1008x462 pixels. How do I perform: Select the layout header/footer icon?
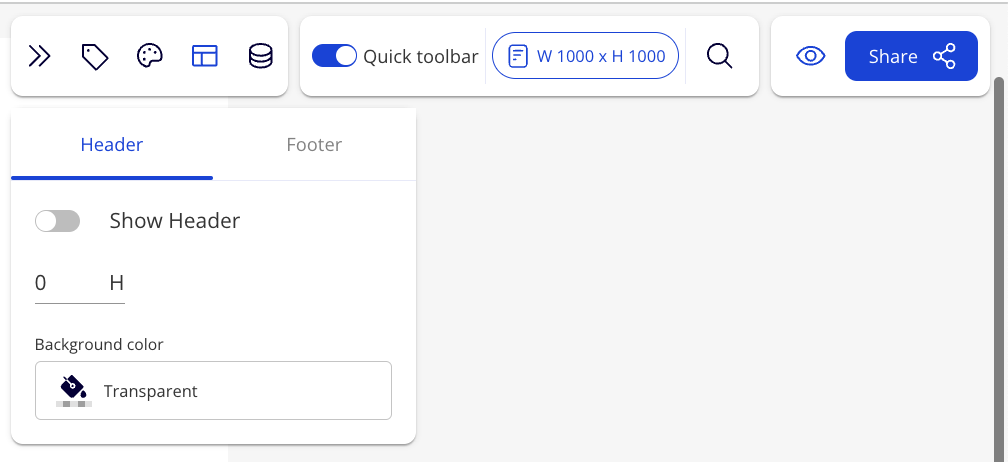[205, 56]
